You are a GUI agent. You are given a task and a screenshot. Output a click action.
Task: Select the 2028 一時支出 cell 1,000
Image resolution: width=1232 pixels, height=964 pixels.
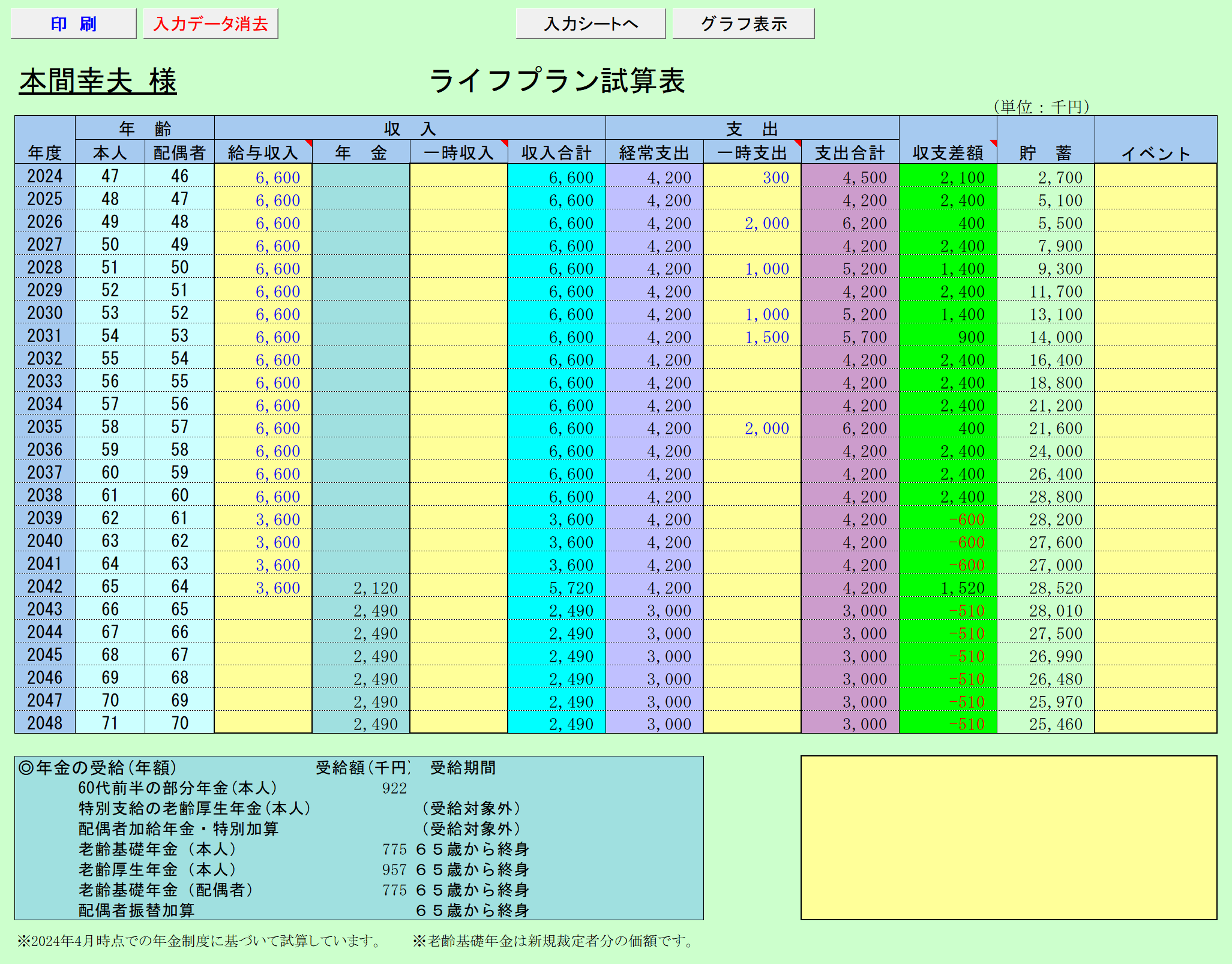752,267
